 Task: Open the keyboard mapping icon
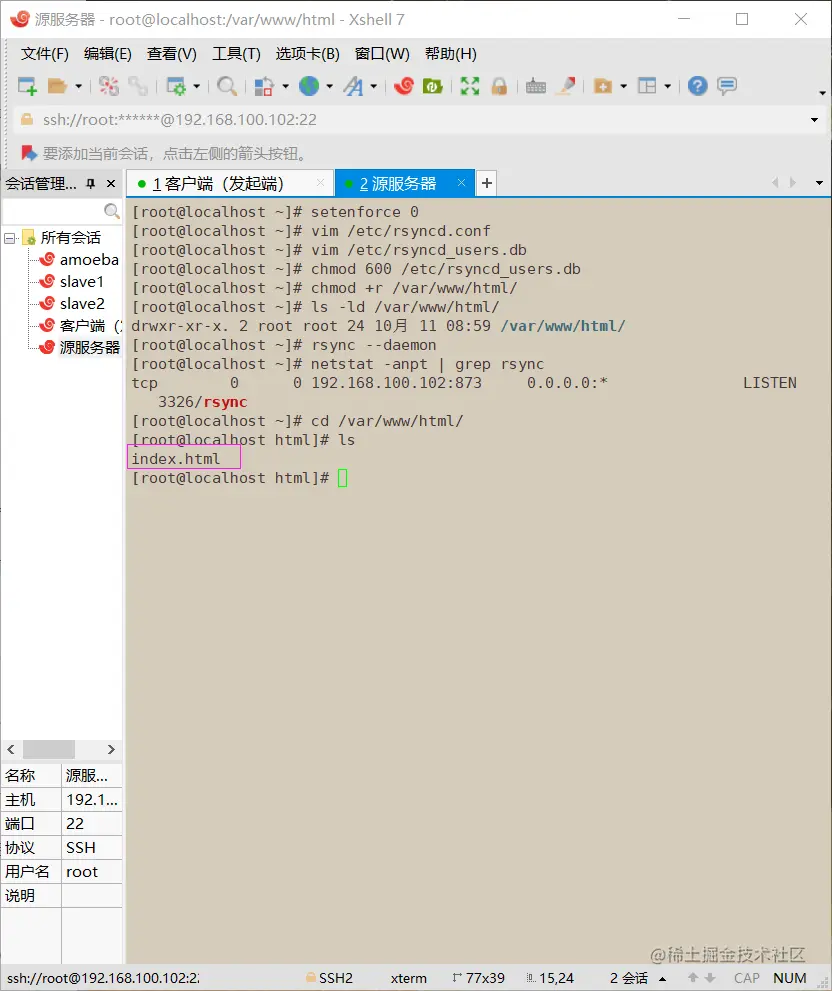click(x=535, y=86)
